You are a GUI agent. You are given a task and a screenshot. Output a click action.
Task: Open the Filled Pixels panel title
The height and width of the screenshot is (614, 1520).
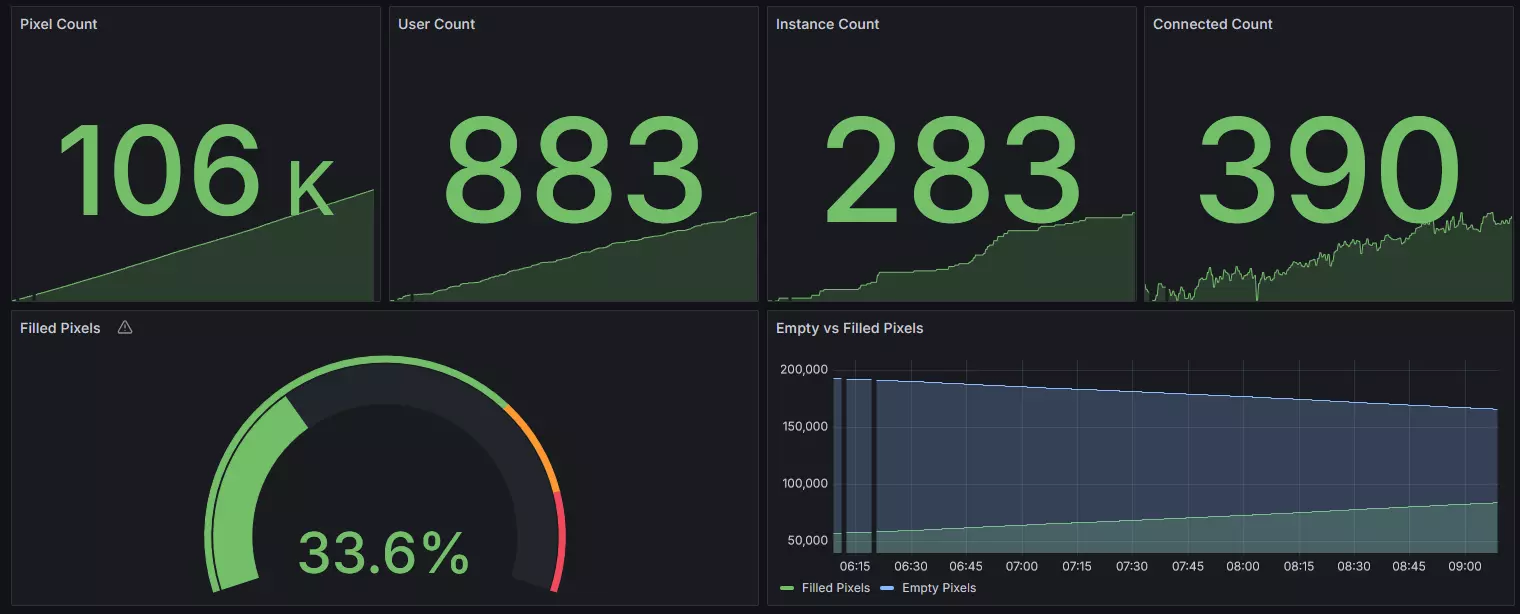(x=60, y=328)
